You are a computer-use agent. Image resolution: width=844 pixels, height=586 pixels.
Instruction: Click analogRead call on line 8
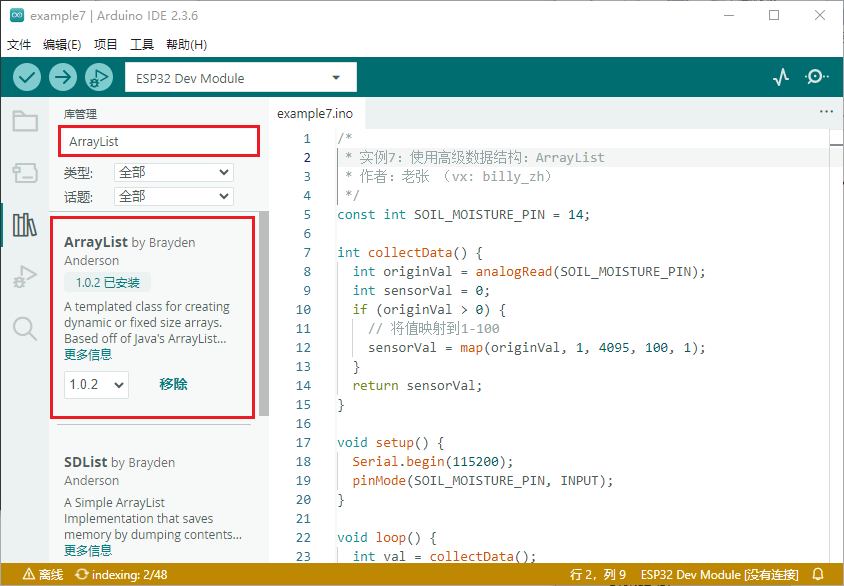click(x=514, y=271)
